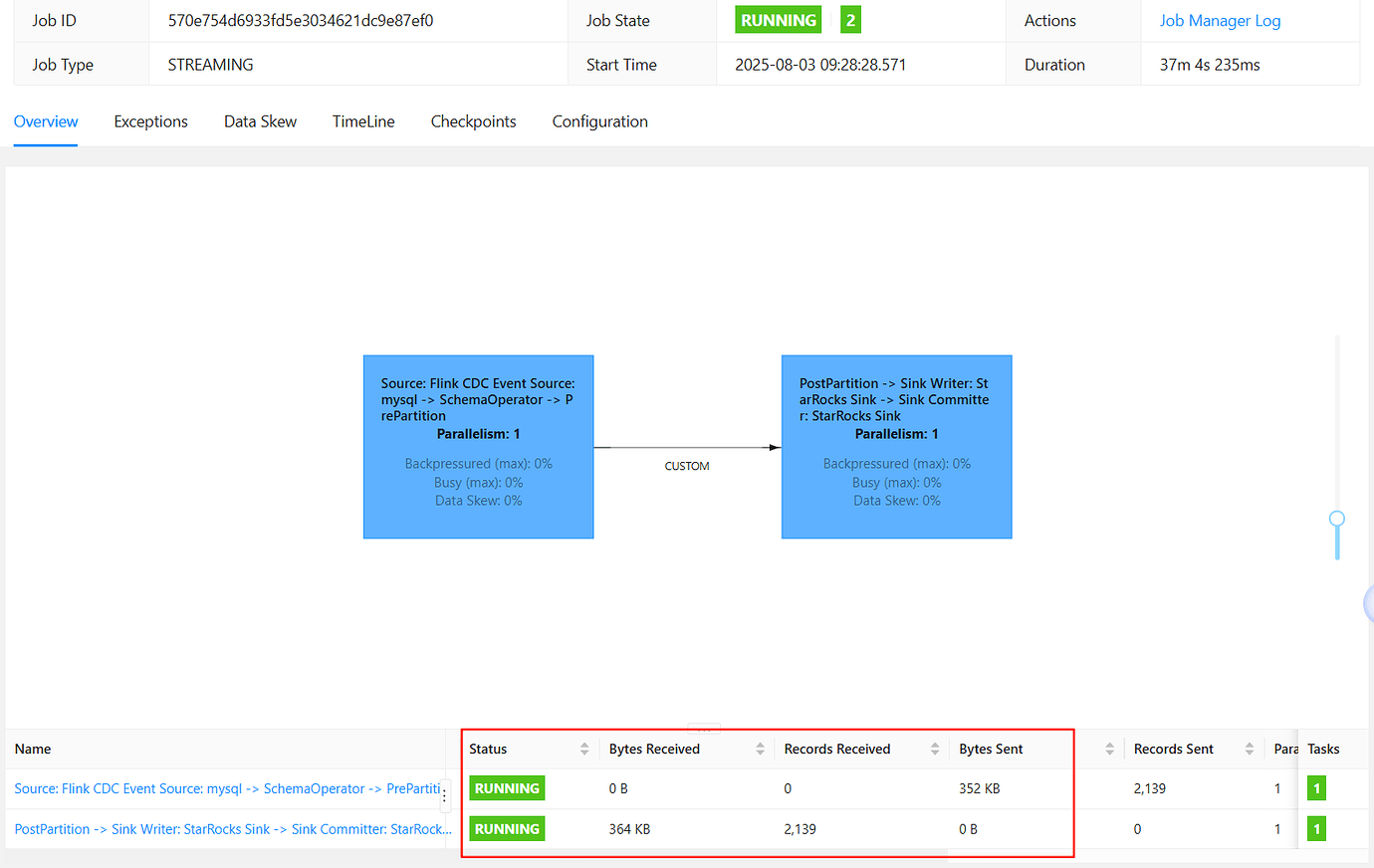Image resolution: width=1374 pixels, height=868 pixels.
Task: Click green 1 Tasks badge on Source row
Action: [1316, 787]
